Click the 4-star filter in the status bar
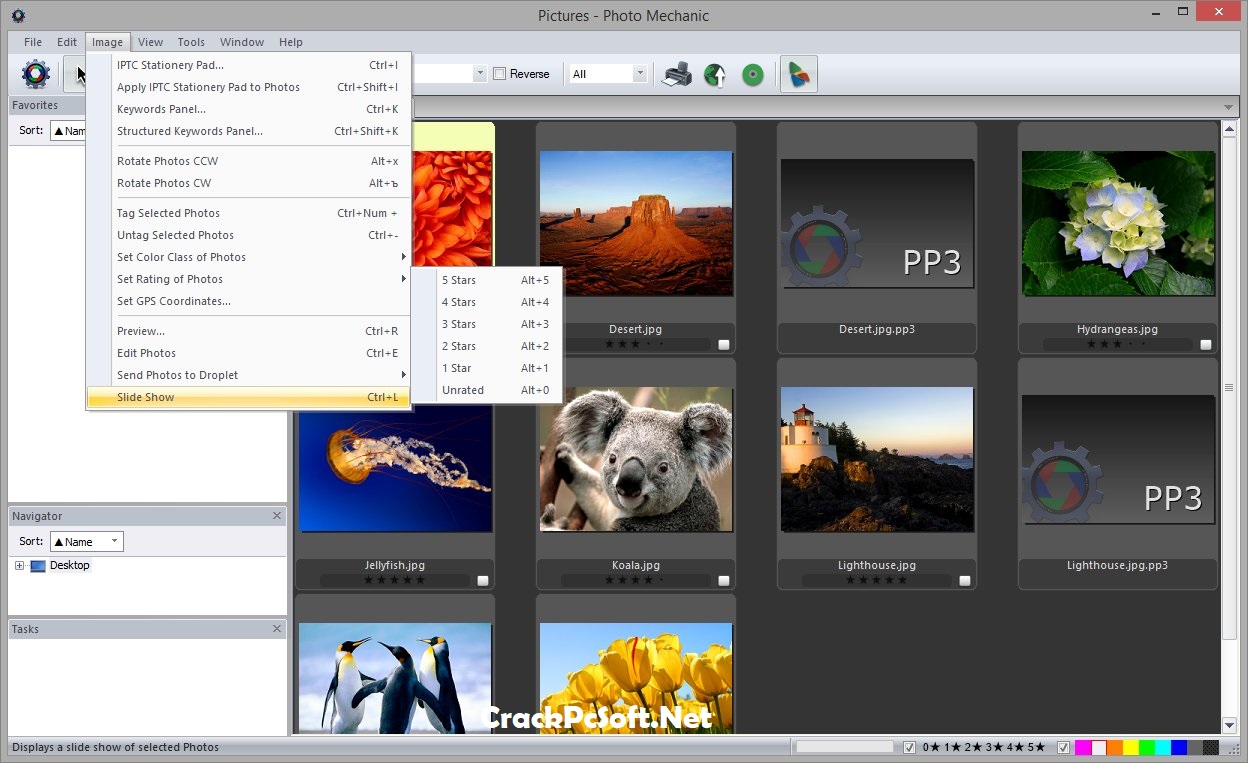 click(x=1015, y=747)
